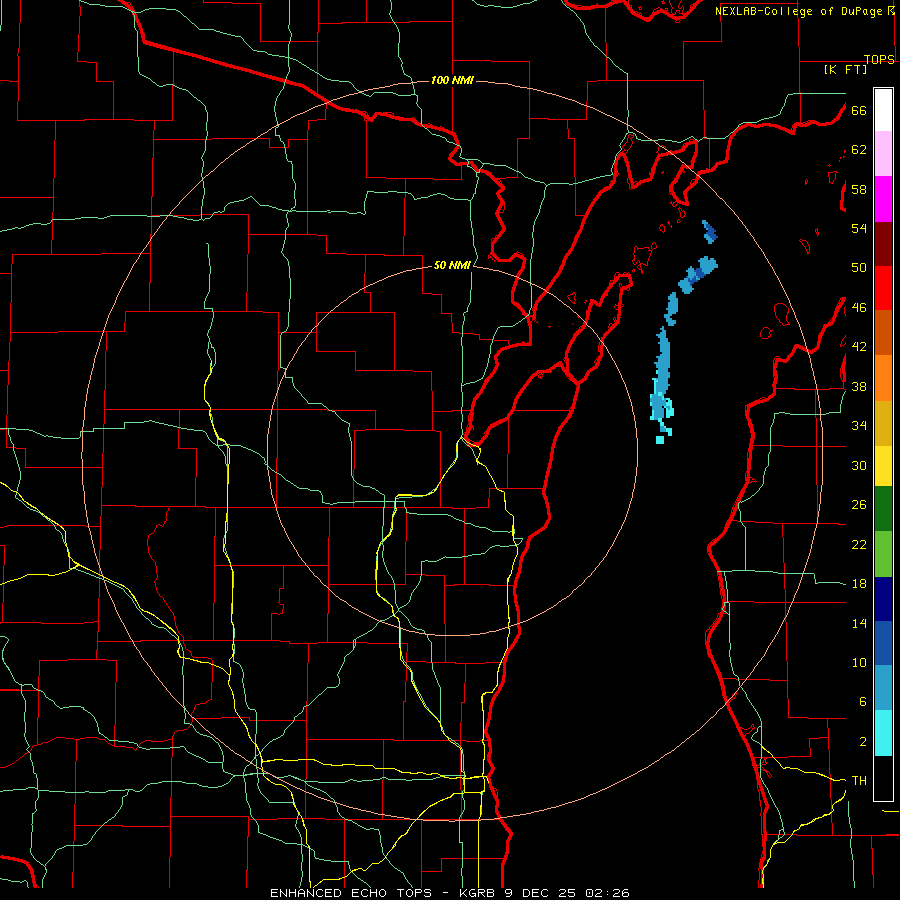Viewport: 900px width, 900px height.
Task: Click the 30 legend value
Action: click(x=859, y=465)
